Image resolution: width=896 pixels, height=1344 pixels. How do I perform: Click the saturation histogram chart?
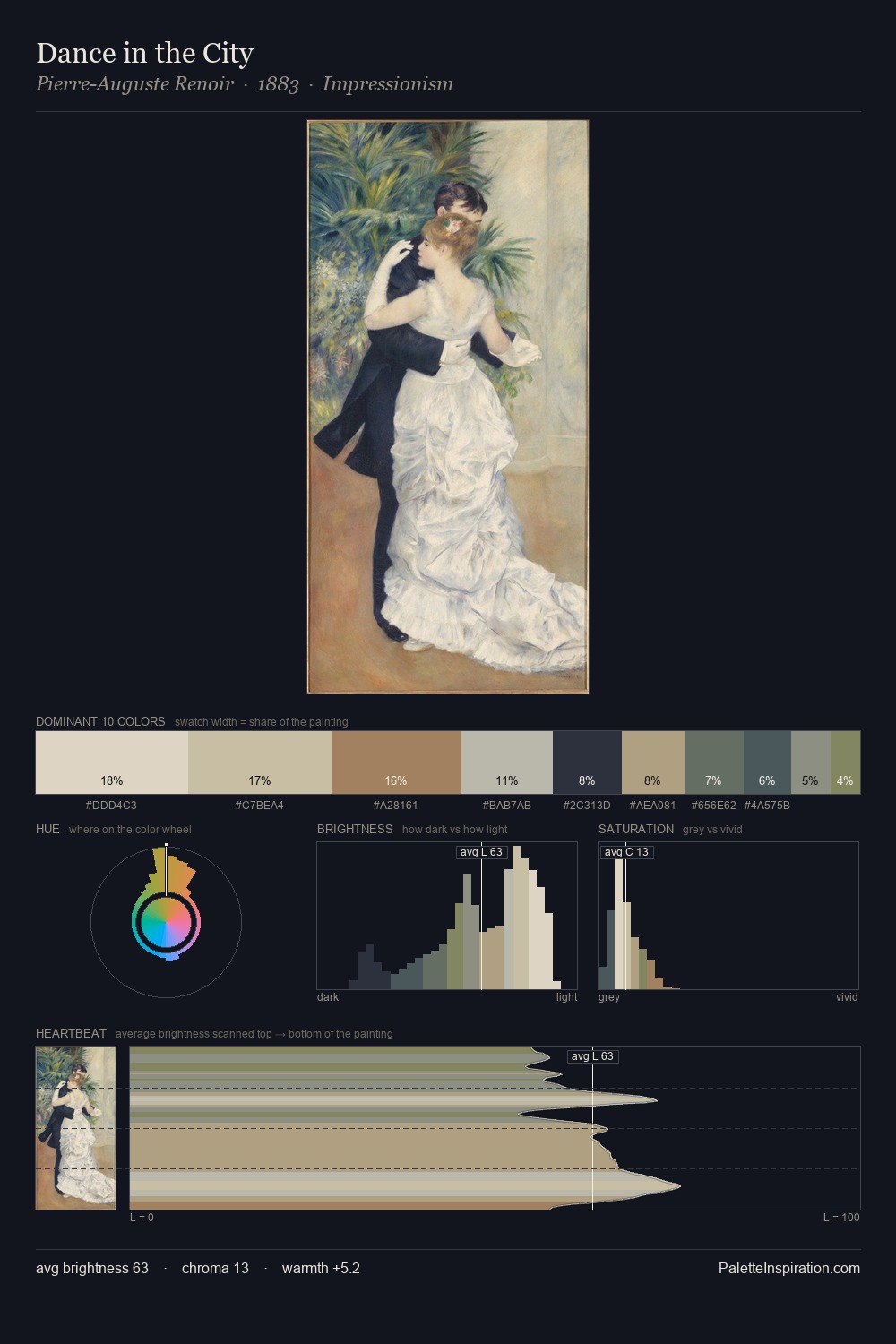728,916
